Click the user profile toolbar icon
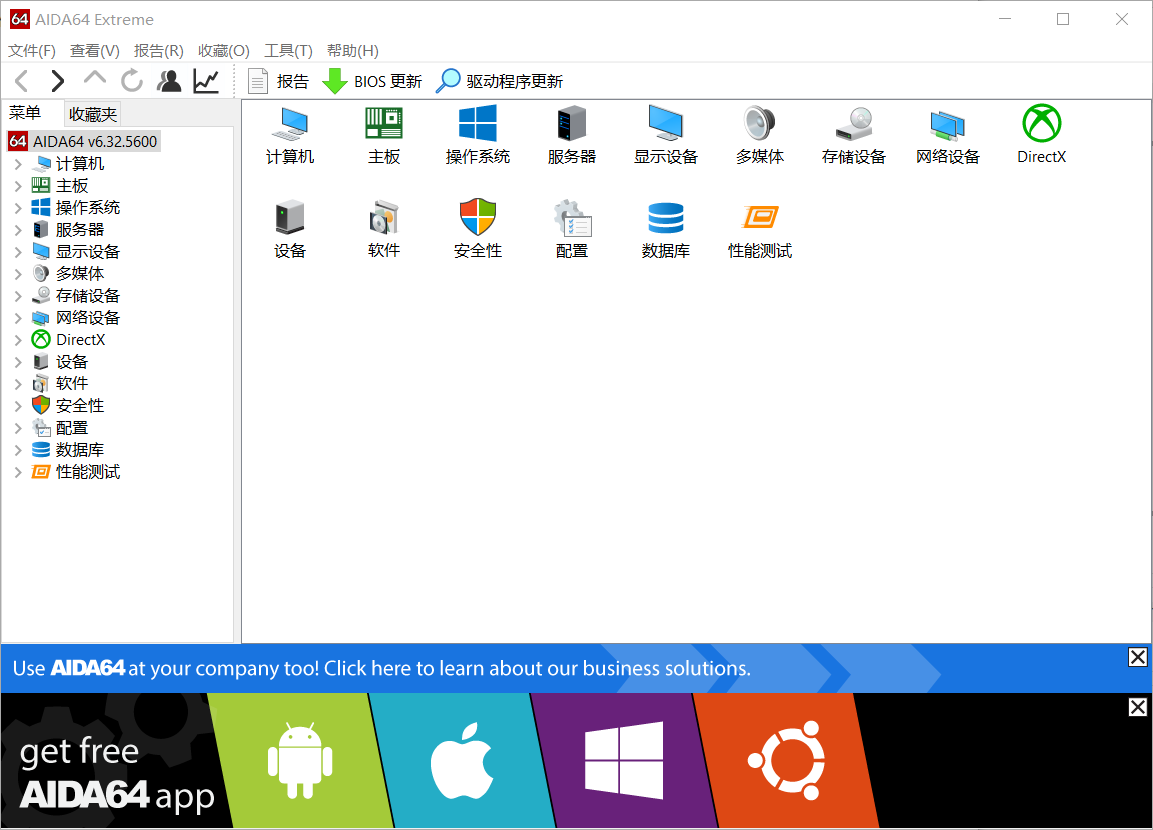 pos(169,81)
